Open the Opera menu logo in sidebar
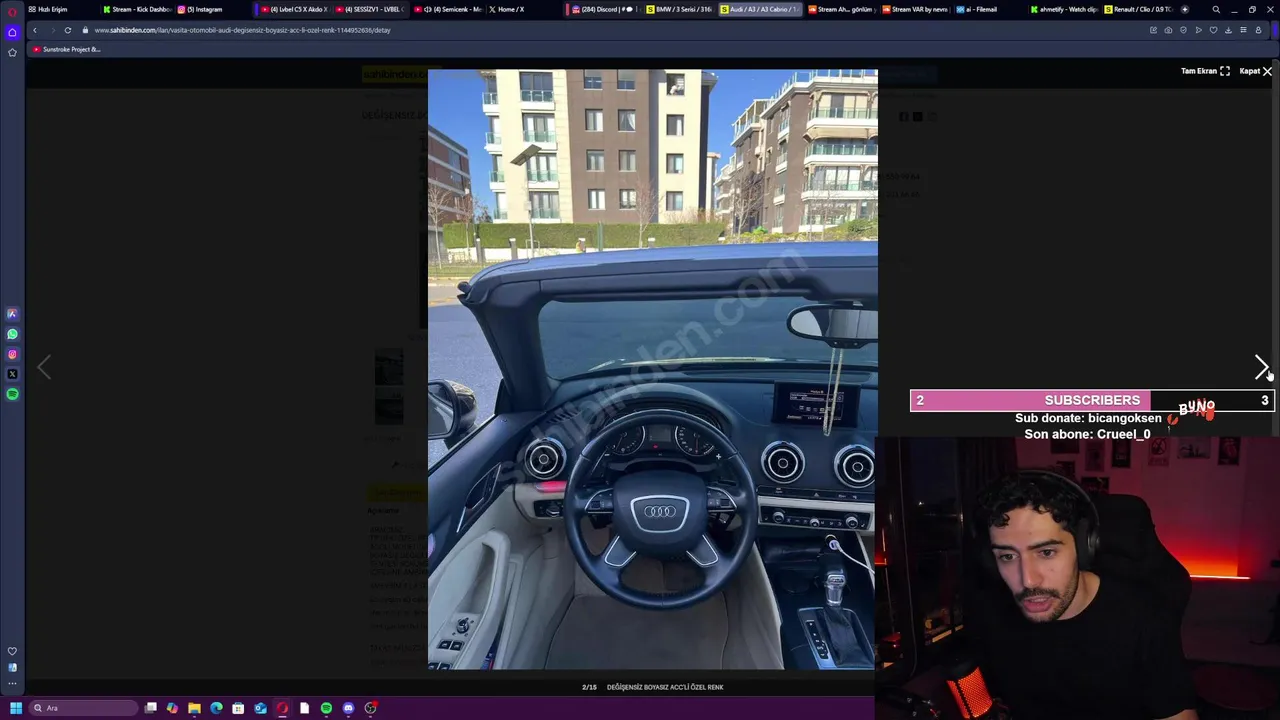Image resolution: width=1280 pixels, height=720 pixels. pos(12,12)
